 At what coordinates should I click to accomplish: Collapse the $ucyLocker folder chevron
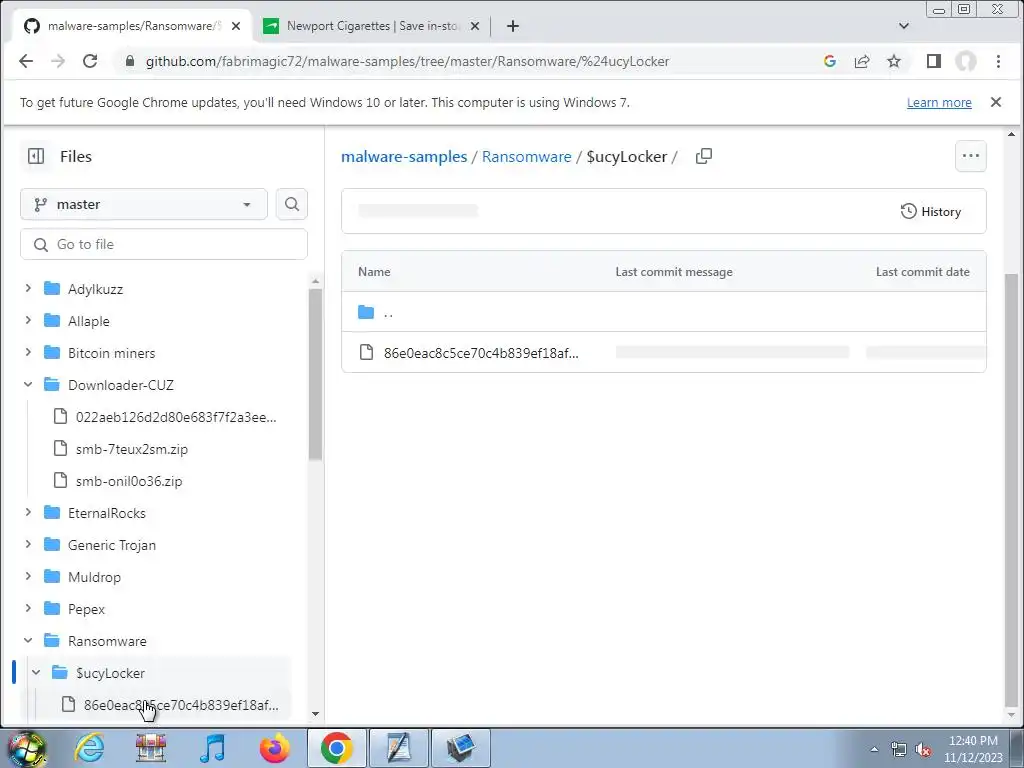36,672
